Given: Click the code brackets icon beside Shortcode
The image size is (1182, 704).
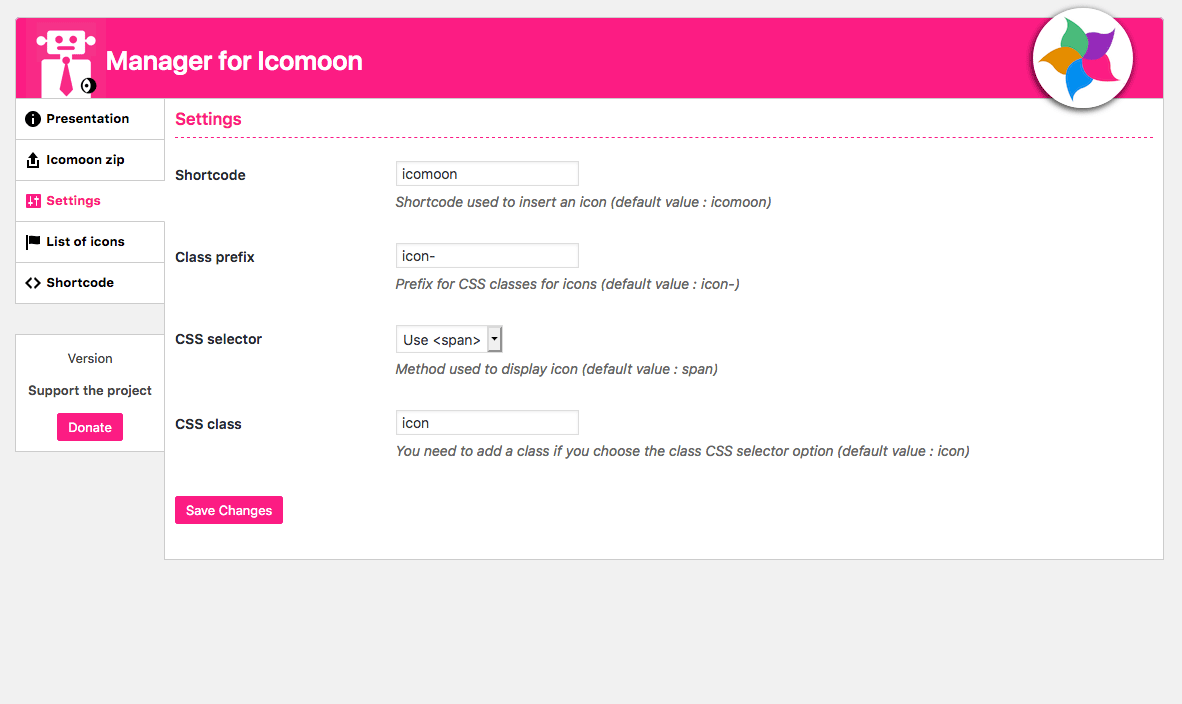Looking at the screenshot, I should [33, 283].
